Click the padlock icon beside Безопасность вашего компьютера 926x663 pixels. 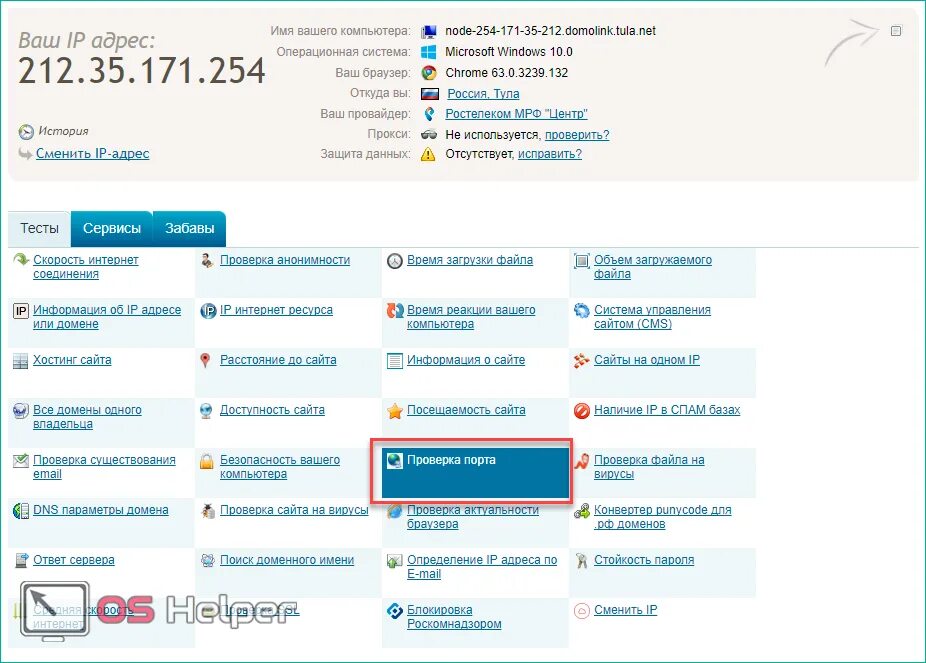click(x=207, y=460)
